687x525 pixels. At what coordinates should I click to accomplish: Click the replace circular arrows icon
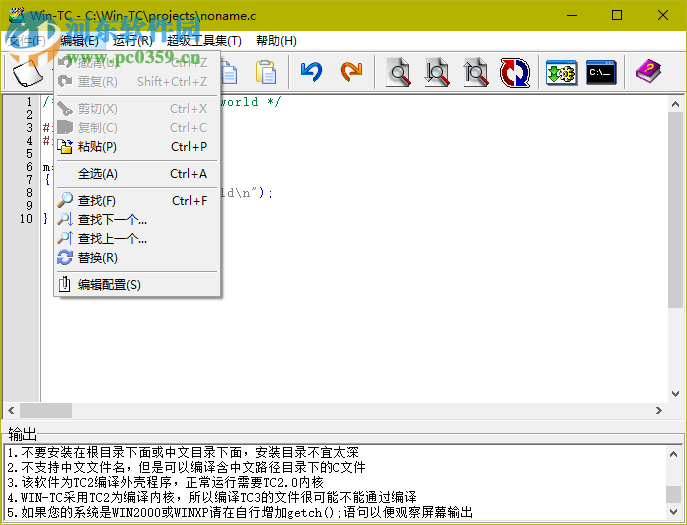(515, 72)
